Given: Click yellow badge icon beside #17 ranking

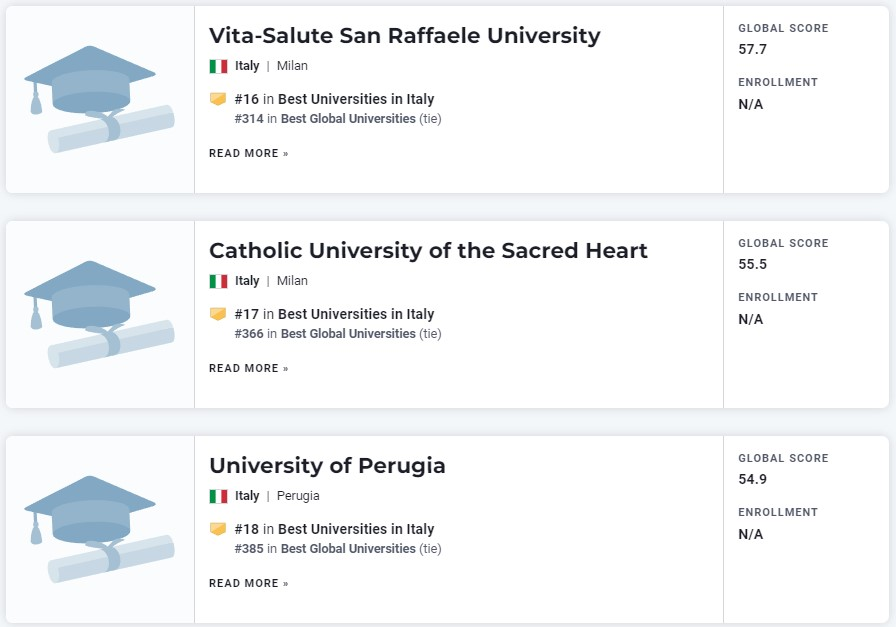Looking at the screenshot, I should (218, 314).
